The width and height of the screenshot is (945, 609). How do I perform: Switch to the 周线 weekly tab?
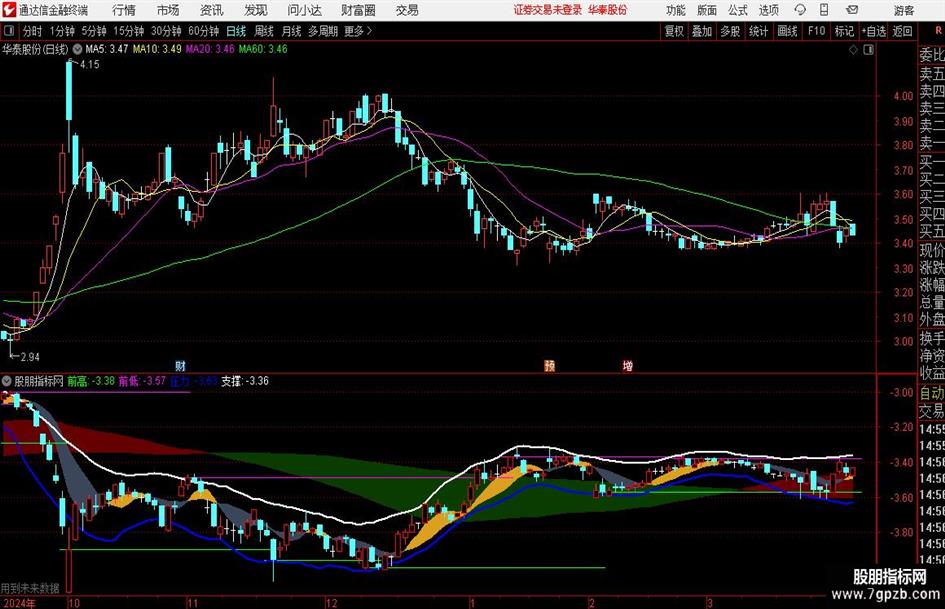(x=263, y=31)
